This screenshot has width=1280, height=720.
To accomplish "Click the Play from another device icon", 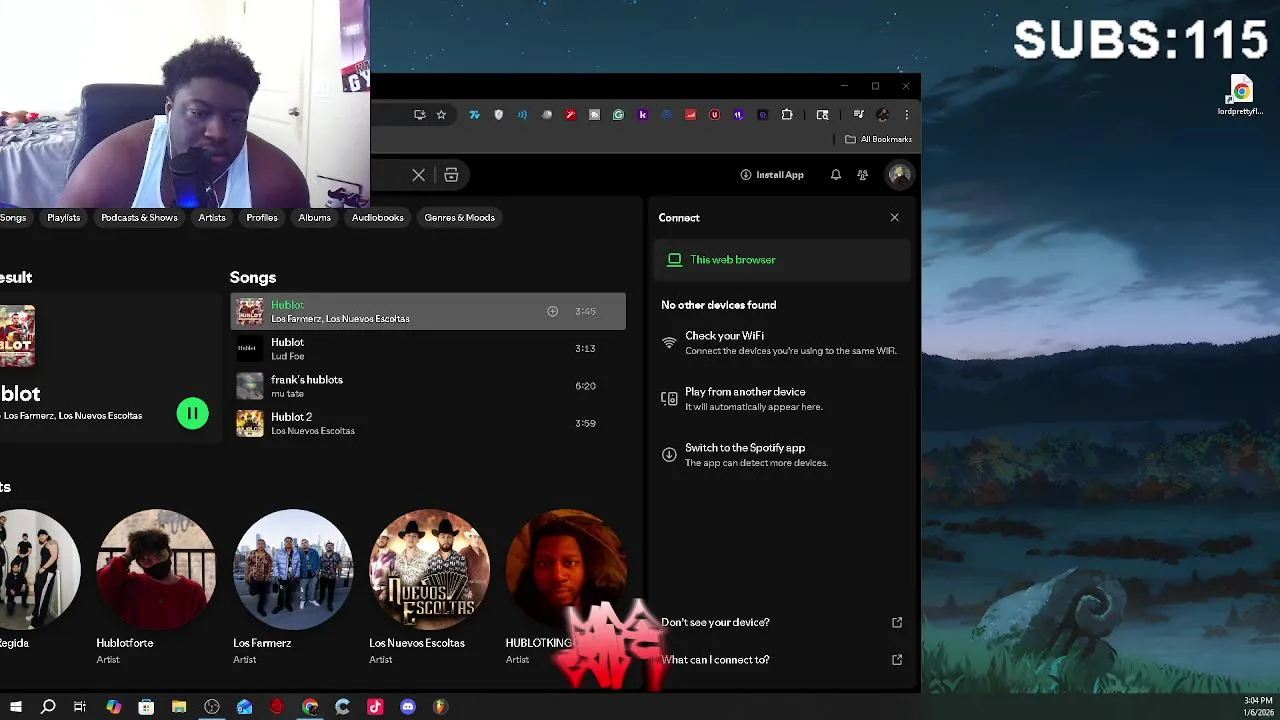I will tap(669, 399).
